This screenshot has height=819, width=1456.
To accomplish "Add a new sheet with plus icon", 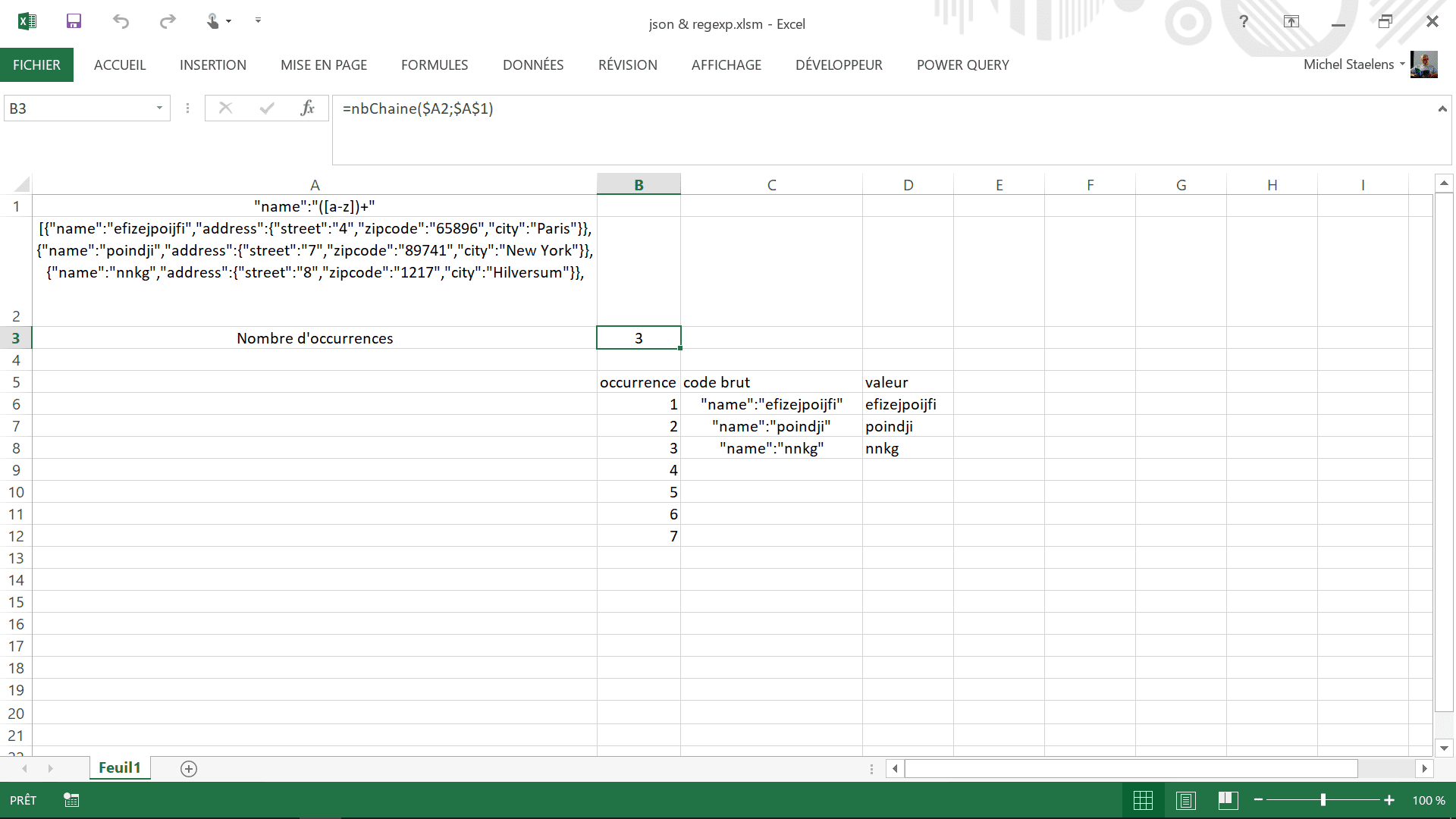I will (189, 769).
